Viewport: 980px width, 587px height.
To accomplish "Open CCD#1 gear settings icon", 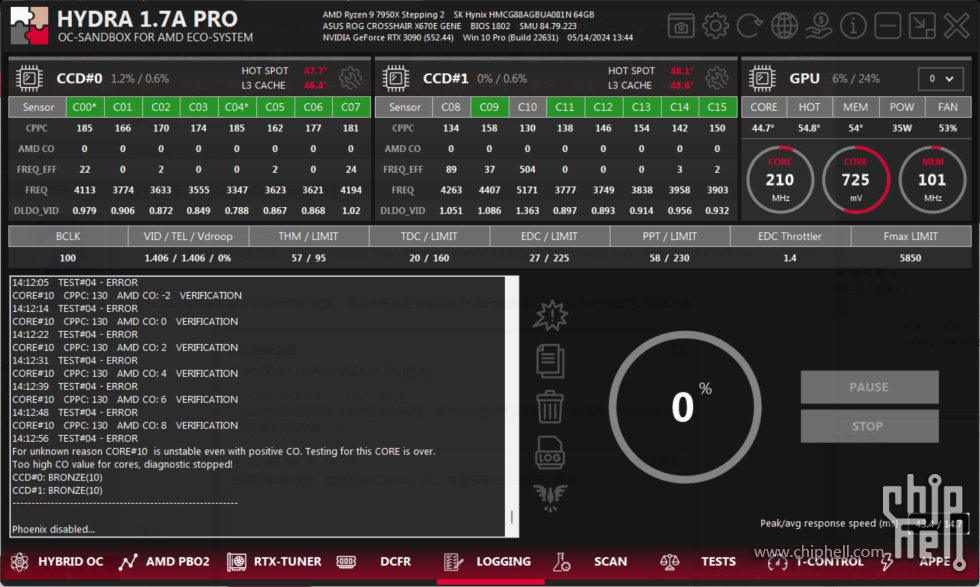I will click(717, 78).
